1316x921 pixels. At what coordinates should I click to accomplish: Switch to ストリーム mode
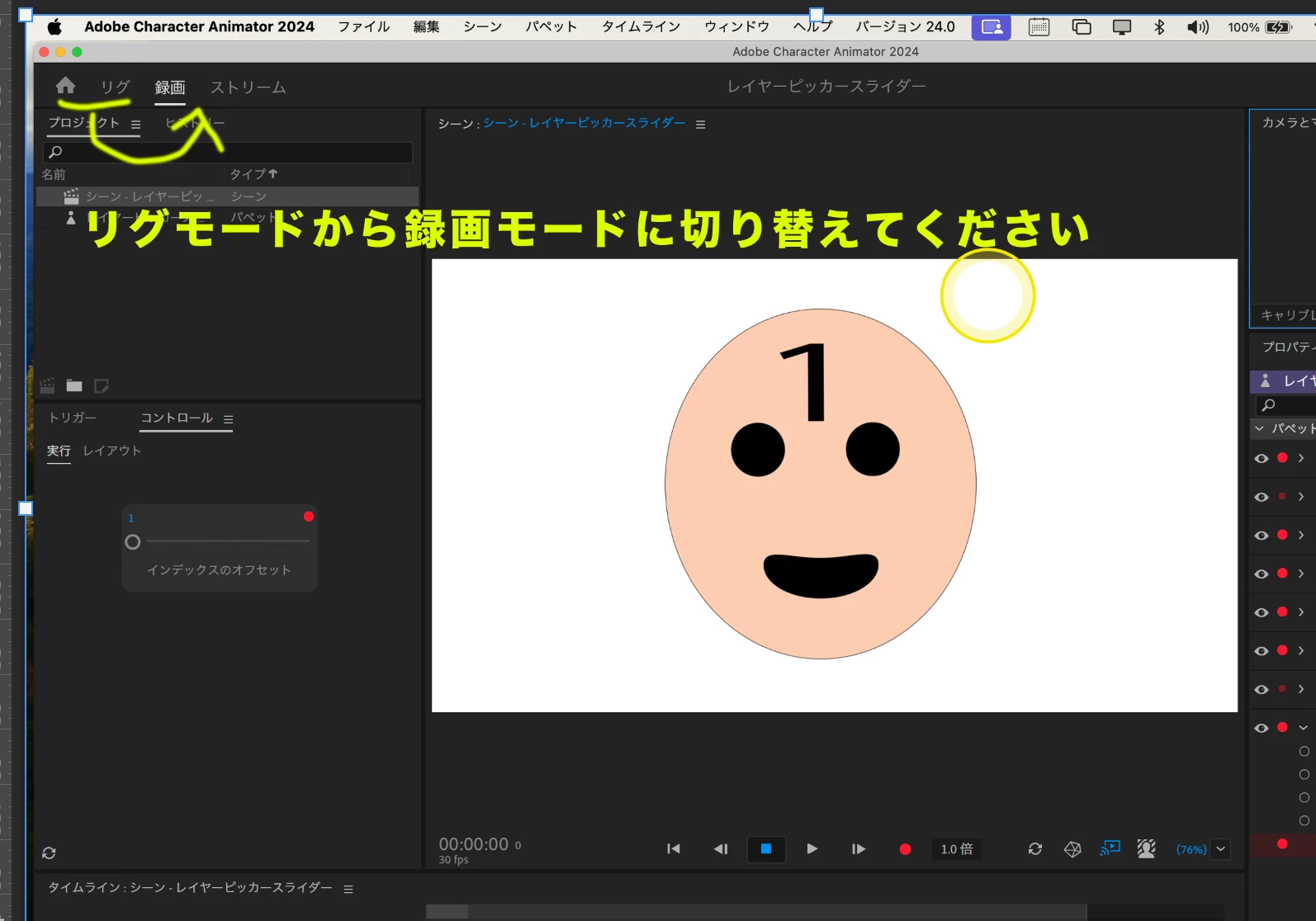(x=249, y=87)
